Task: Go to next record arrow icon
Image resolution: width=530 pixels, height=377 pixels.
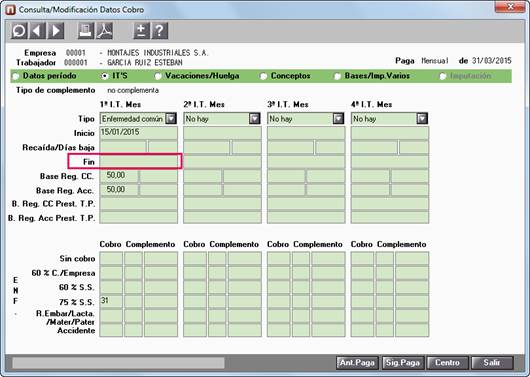Action: point(56,31)
